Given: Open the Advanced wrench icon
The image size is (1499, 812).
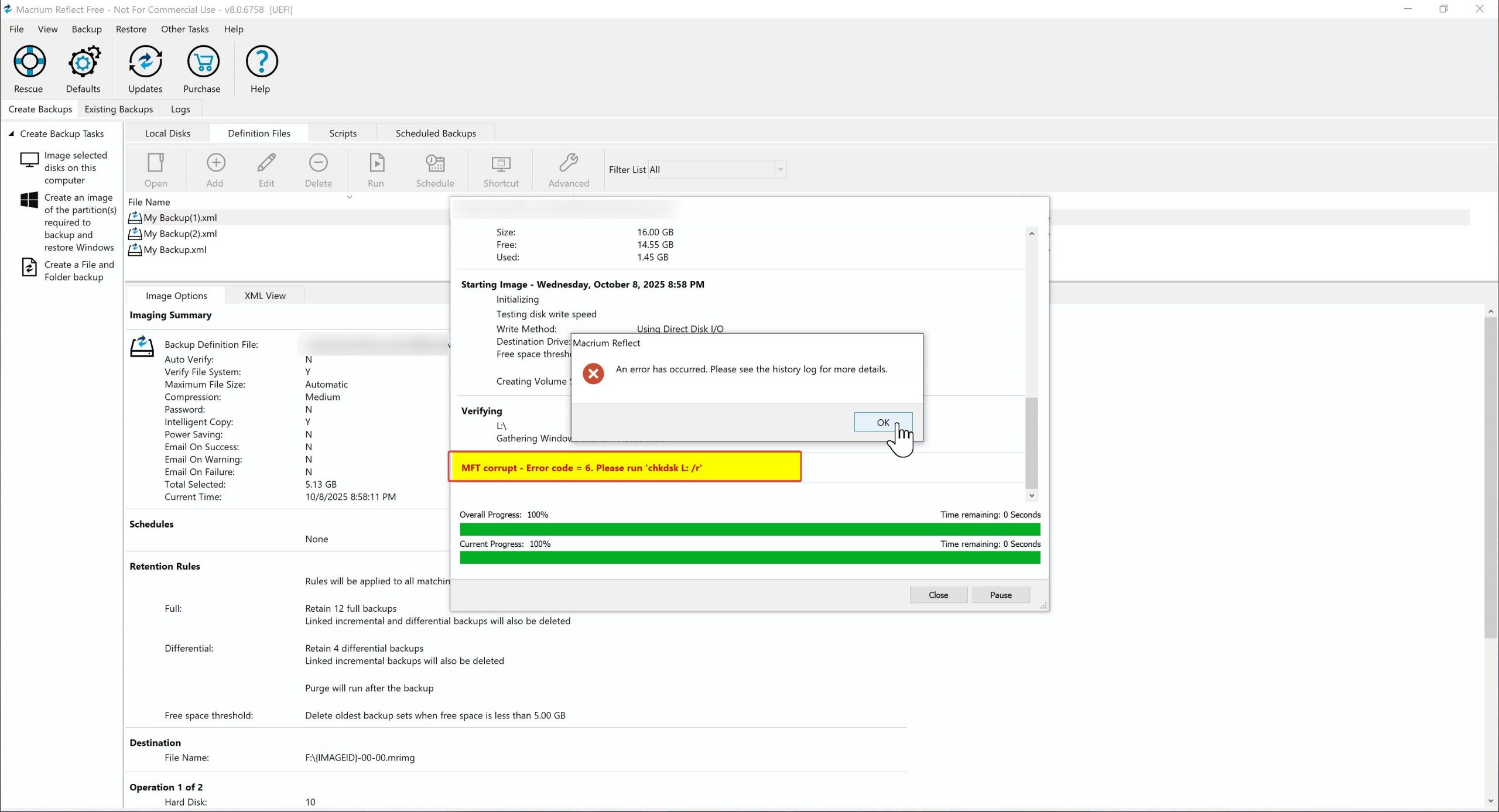Looking at the screenshot, I should (x=568, y=163).
